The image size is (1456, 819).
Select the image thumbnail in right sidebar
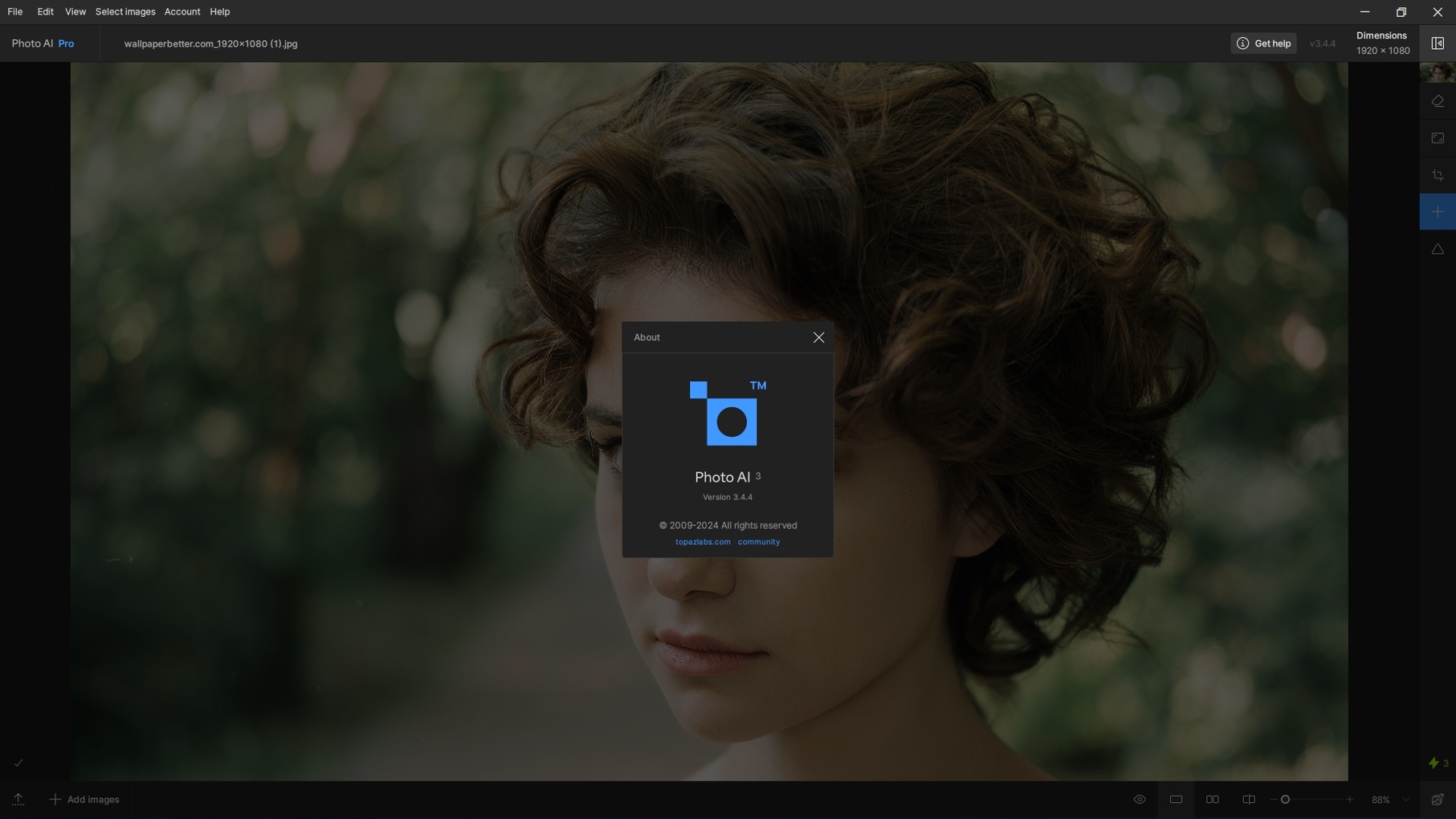click(1438, 72)
